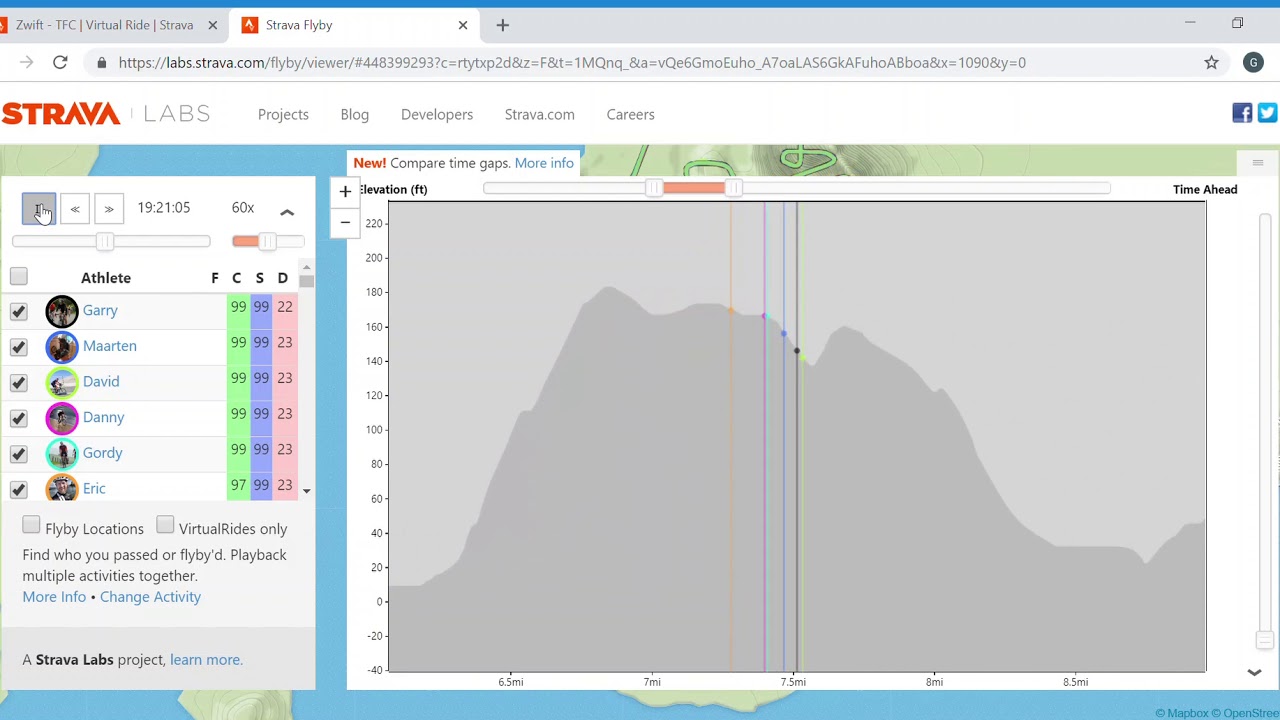Image resolution: width=1280 pixels, height=720 pixels.
Task: Open the Strava Facebook page icon
Action: tap(1242, 114)
